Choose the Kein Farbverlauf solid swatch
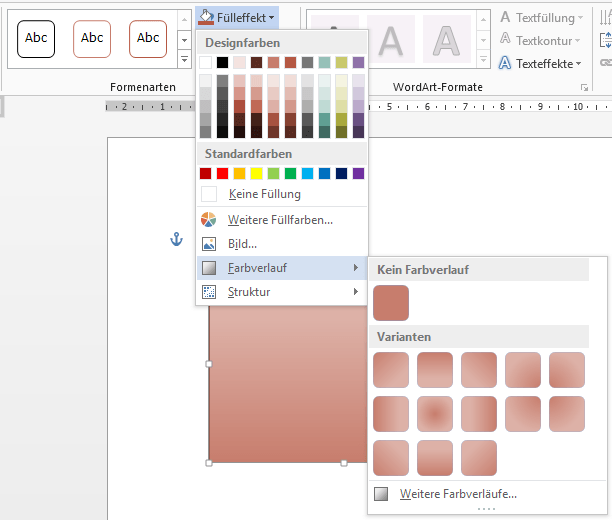 (391, 303)
